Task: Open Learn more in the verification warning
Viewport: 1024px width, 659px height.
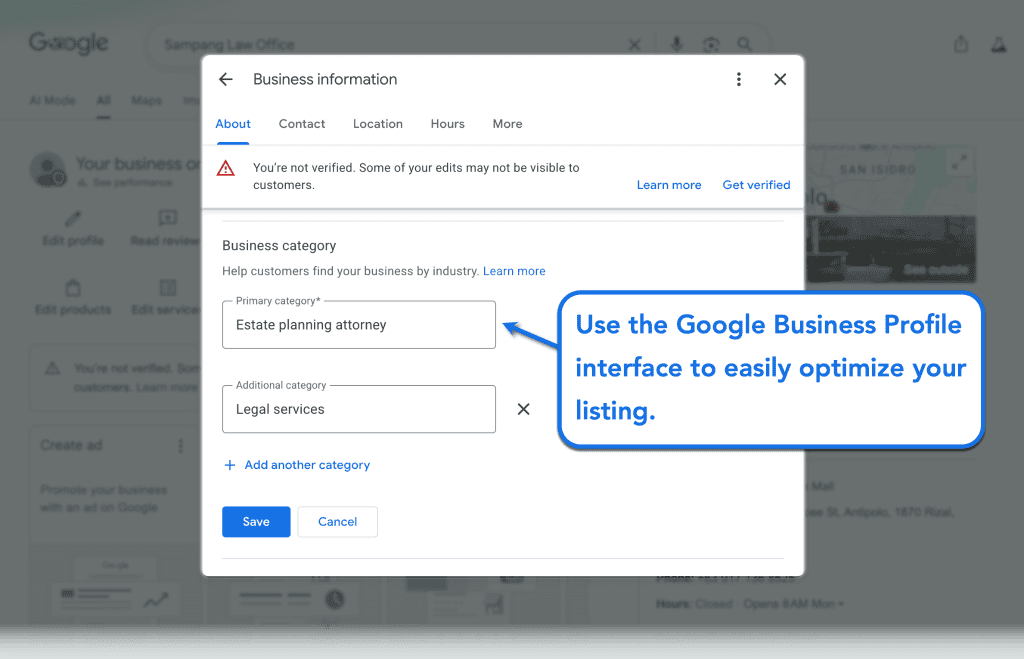Action: click(x=669, y=185)
